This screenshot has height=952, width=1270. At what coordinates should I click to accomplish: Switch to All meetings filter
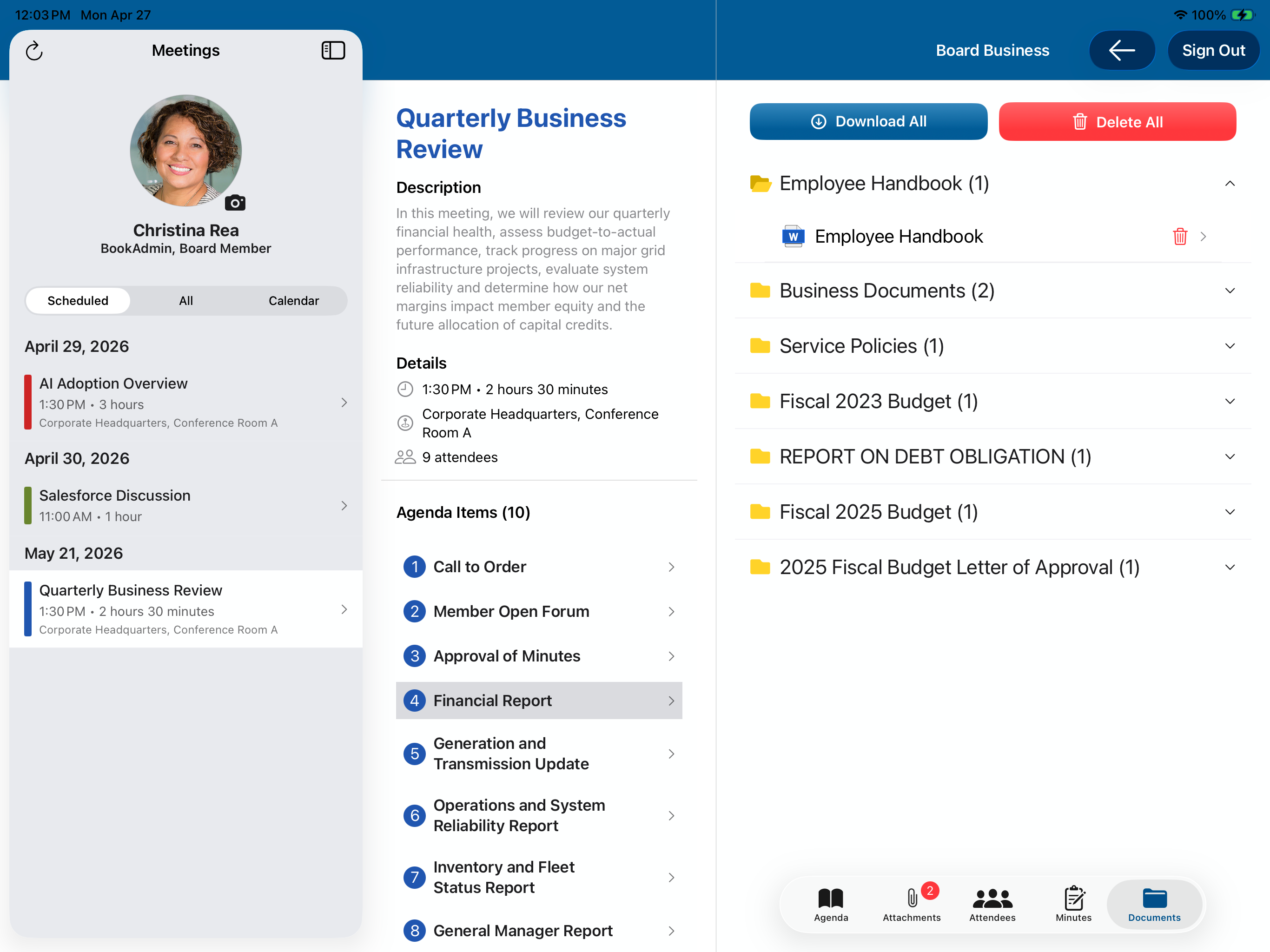tap(186, 300)
